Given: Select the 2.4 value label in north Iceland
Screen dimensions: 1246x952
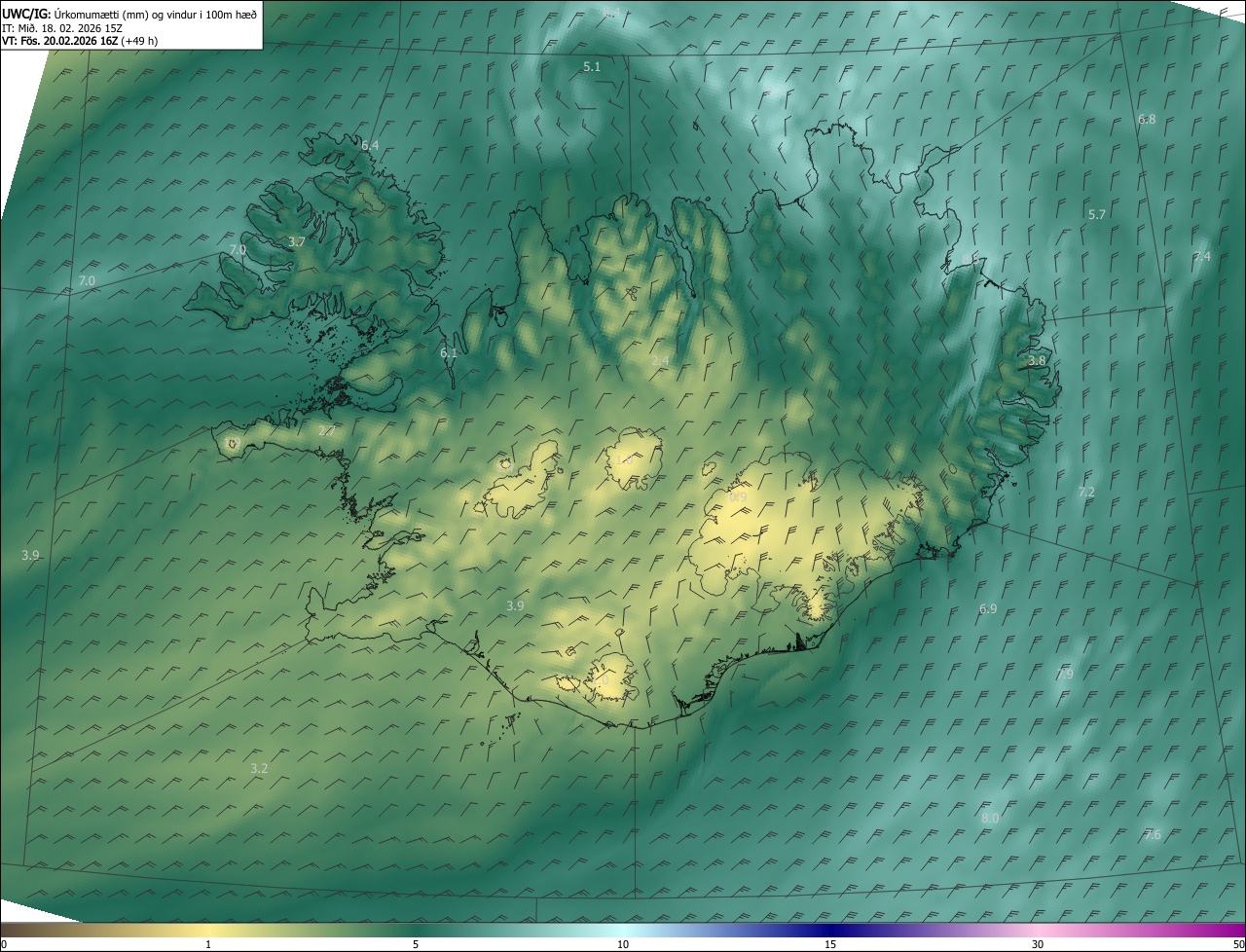Looking at the screenshot, I should pos(660,361).
